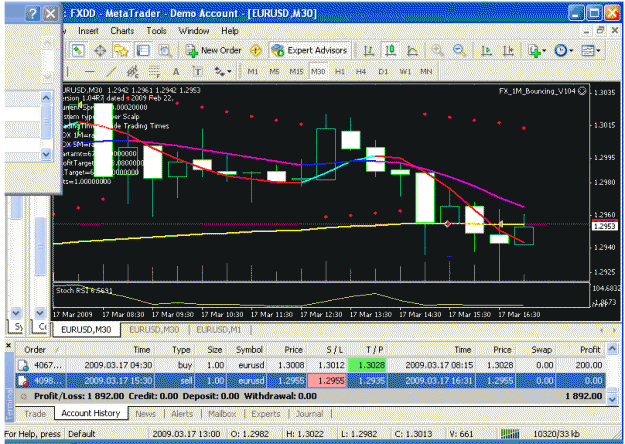The image size is (625, 444).
Task: Select the sell order 4098 row
Action: click(x=311, y=381)
